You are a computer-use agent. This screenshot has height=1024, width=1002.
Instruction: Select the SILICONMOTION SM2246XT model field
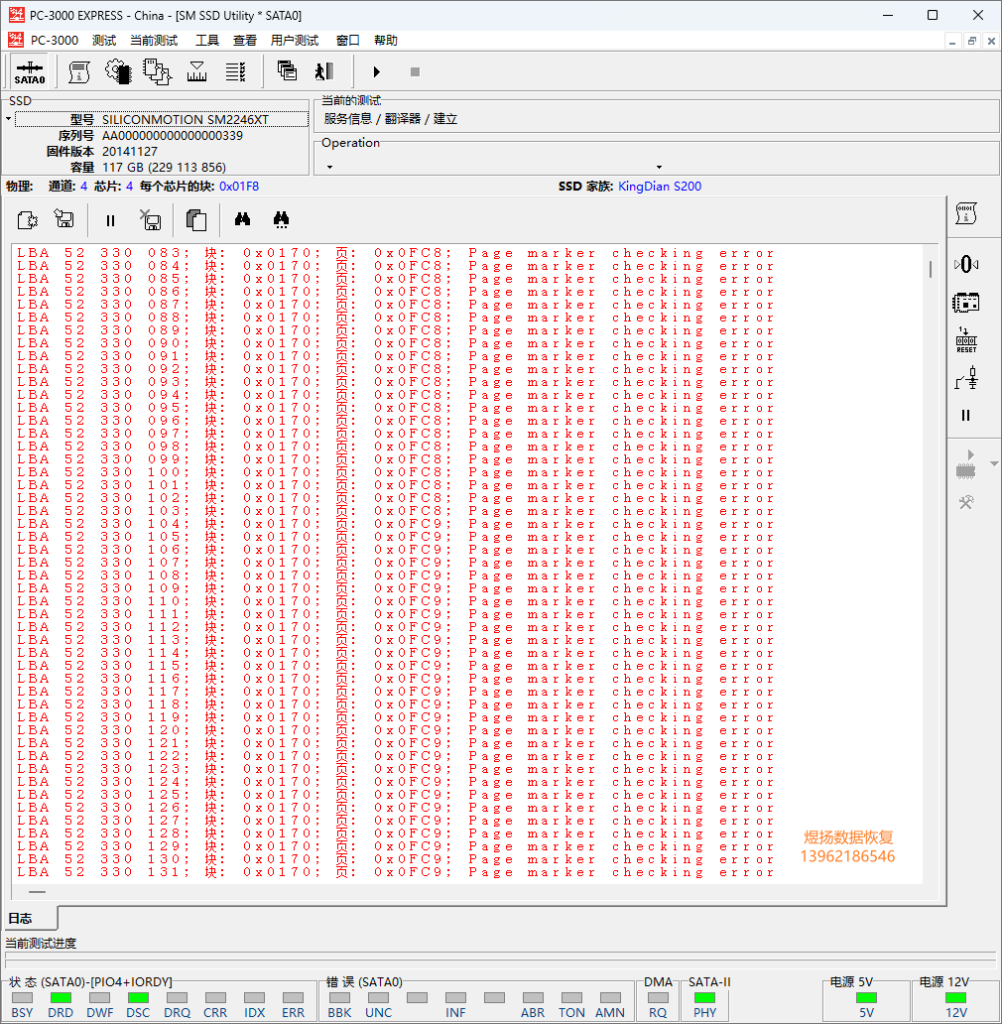[162, 120]
